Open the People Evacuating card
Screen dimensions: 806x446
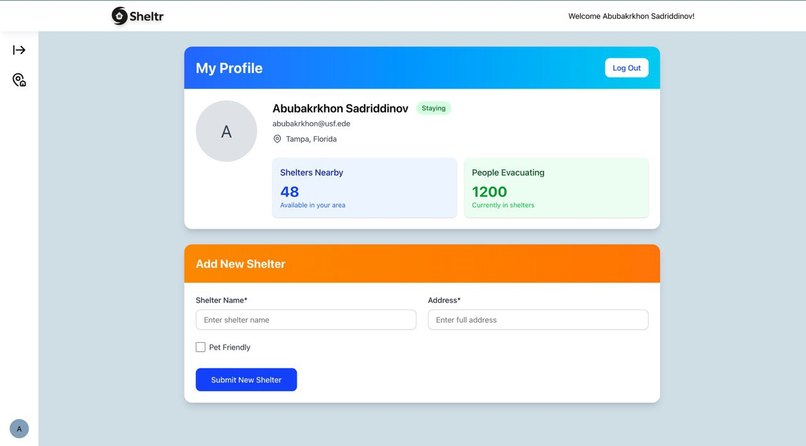[x=556, y=188]
